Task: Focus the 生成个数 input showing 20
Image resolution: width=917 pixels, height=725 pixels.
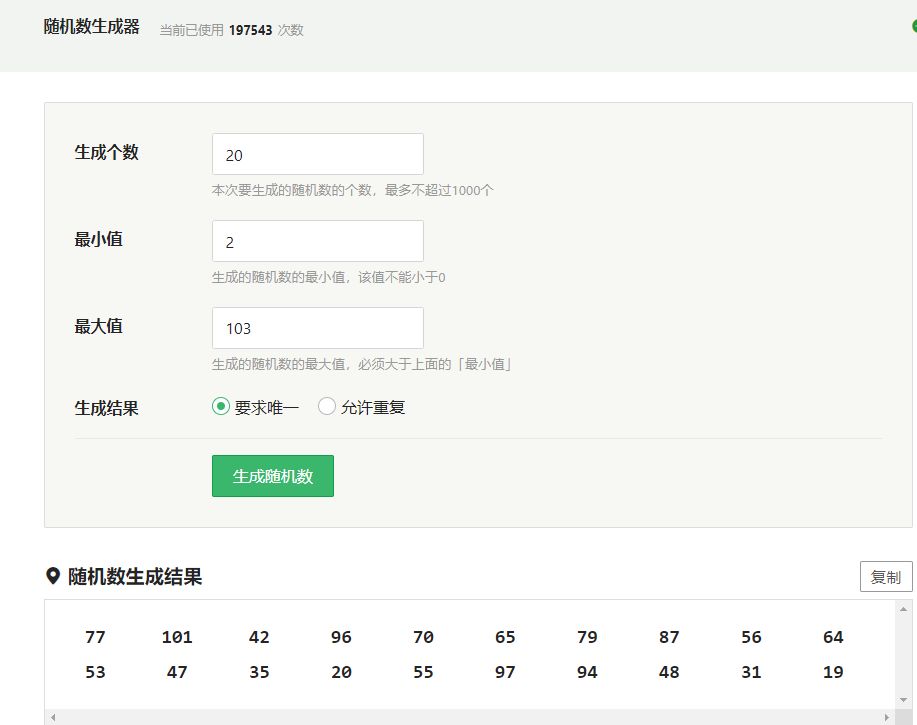Action: click(317, 155)
